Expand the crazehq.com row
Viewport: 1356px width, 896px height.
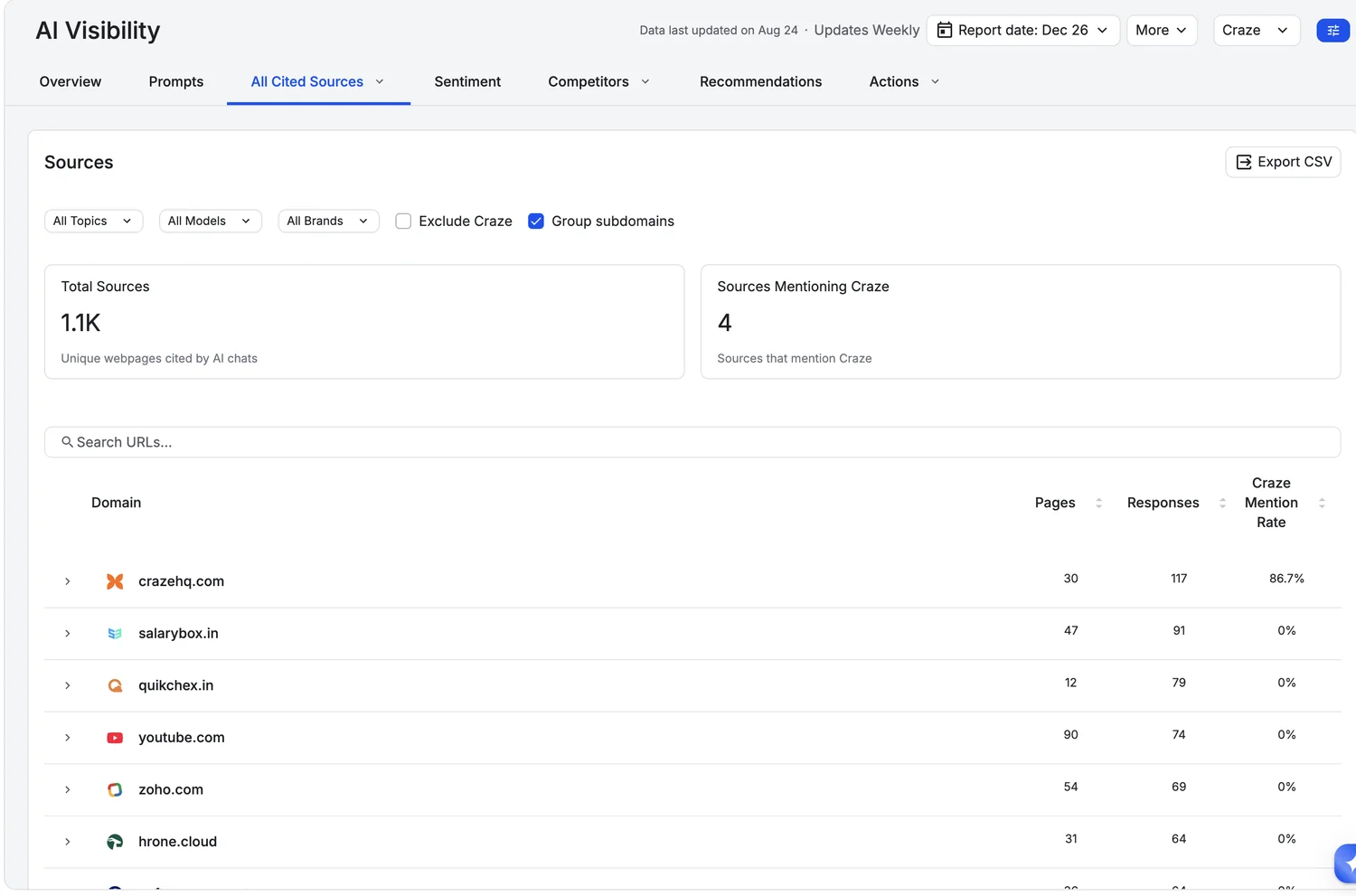68,581
